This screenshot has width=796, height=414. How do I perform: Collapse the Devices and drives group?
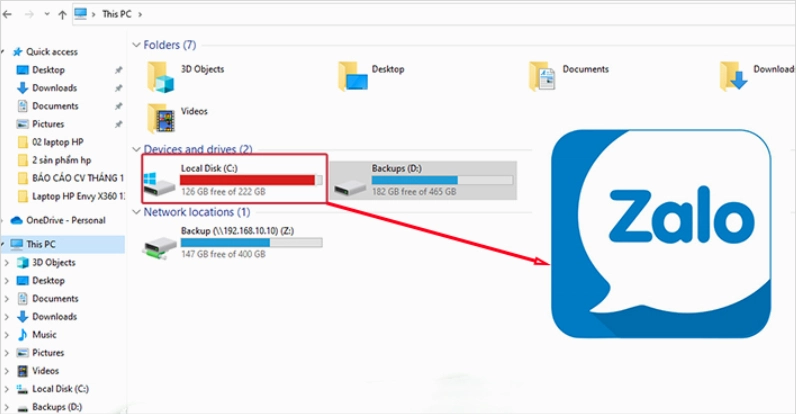(137, 149)
